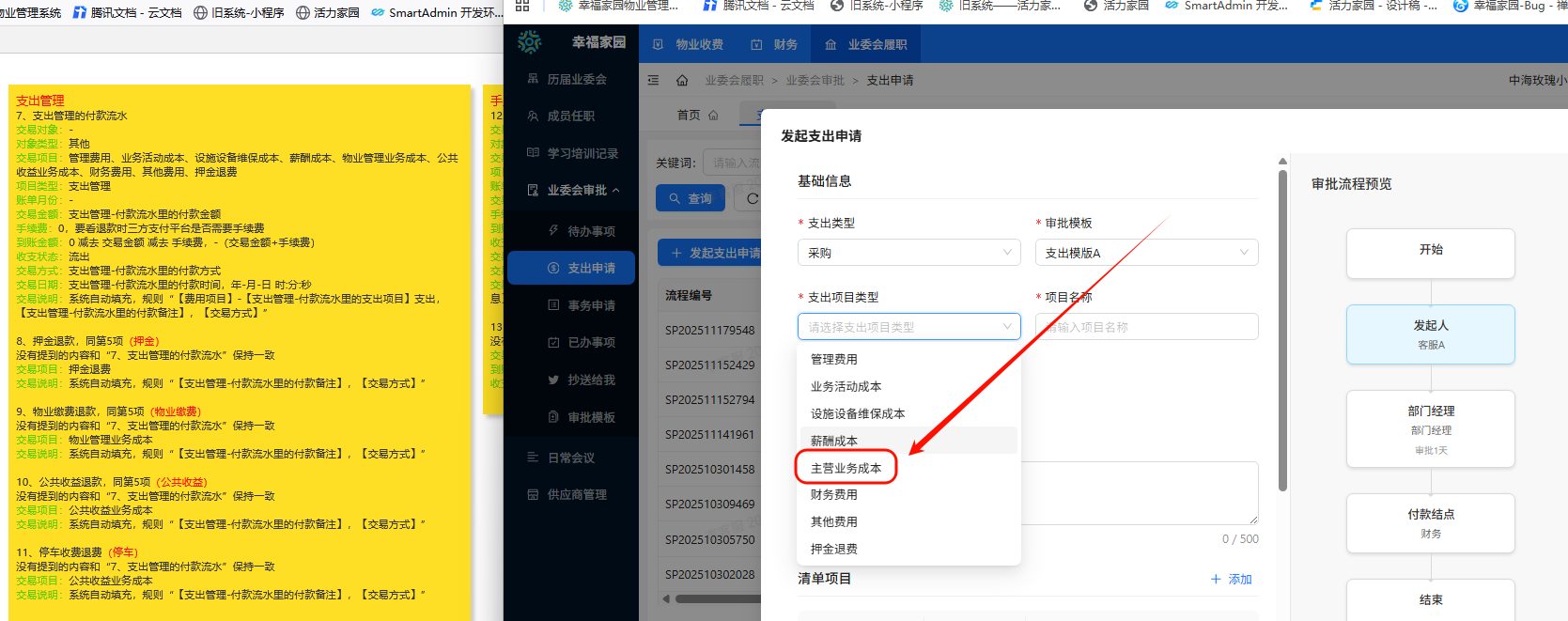Choose 管理费用 from the dropdown list

[x=908, y=359]
